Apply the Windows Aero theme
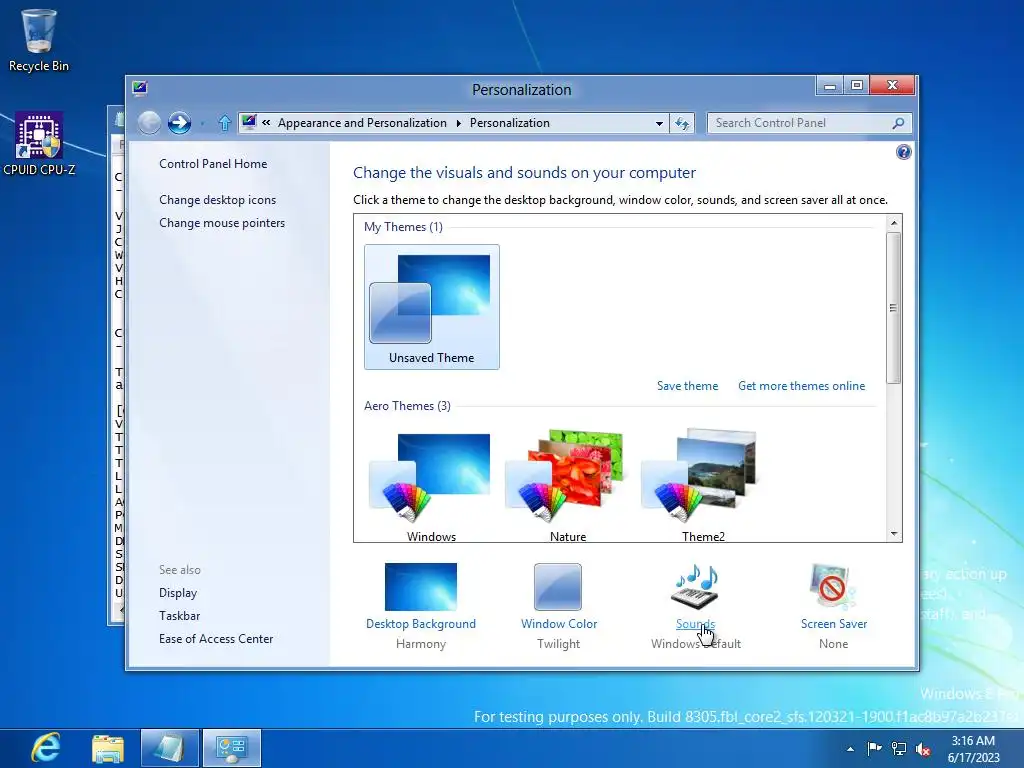The image size is (1024, 768). pyautogui.click(x=431, y=487)
